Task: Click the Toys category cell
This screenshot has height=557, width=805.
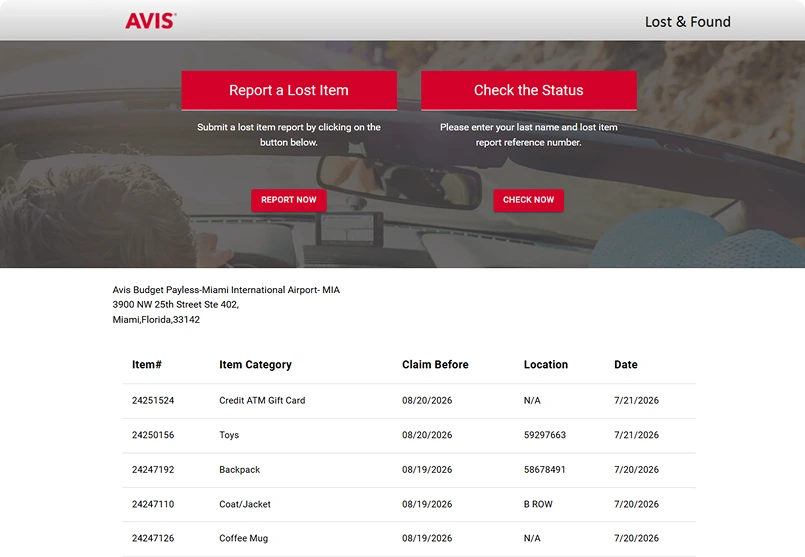Action: pos(229,435)
